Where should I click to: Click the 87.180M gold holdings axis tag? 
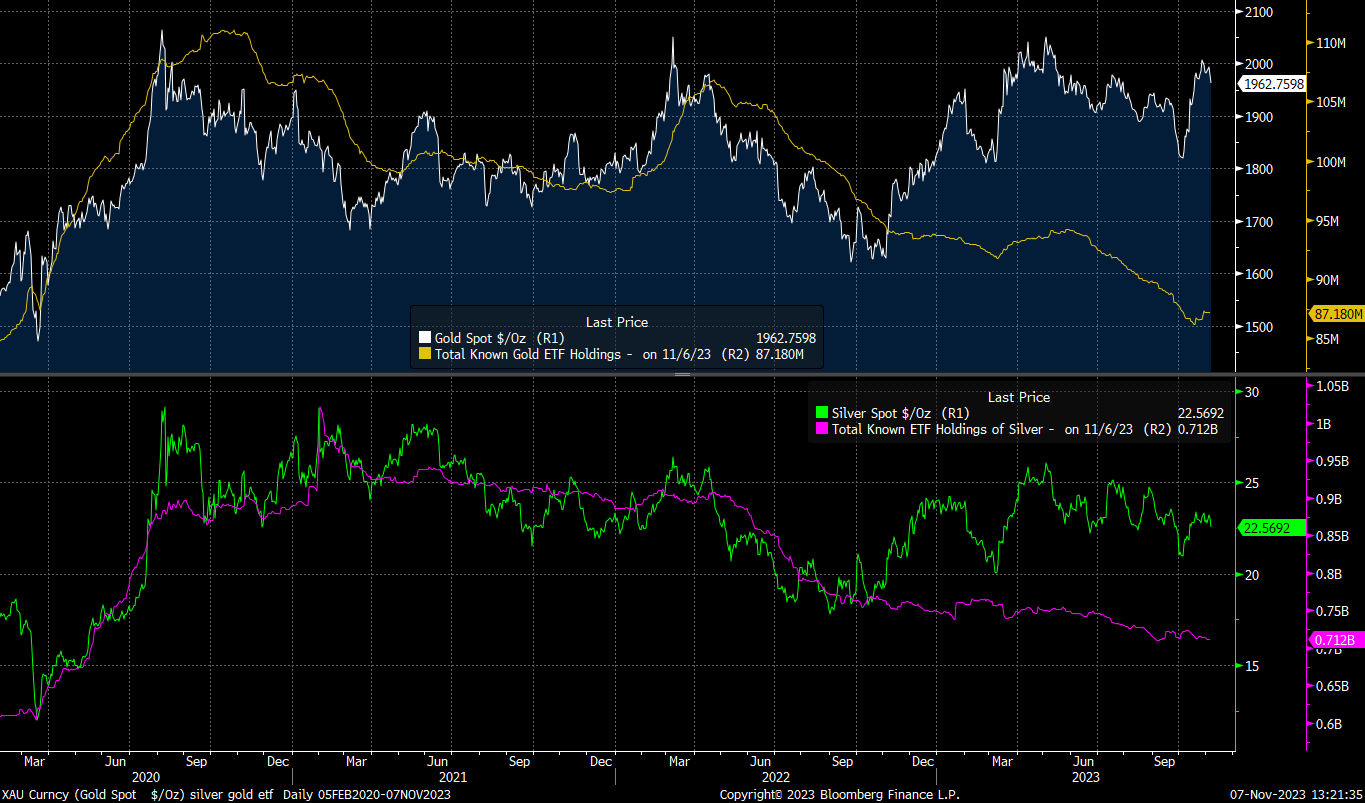tap(1338, 314)
